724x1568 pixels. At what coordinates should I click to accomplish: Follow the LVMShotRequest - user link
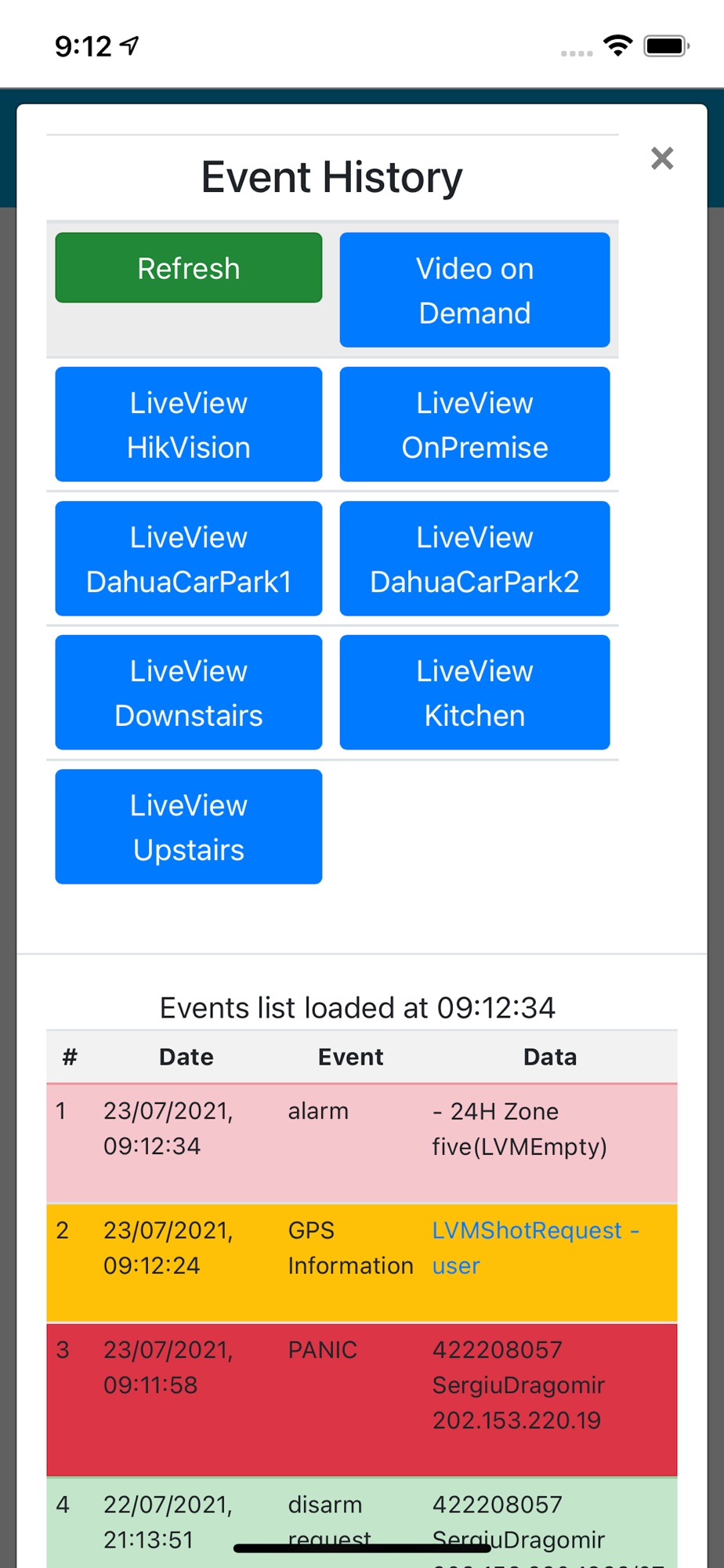point(536,1247)
